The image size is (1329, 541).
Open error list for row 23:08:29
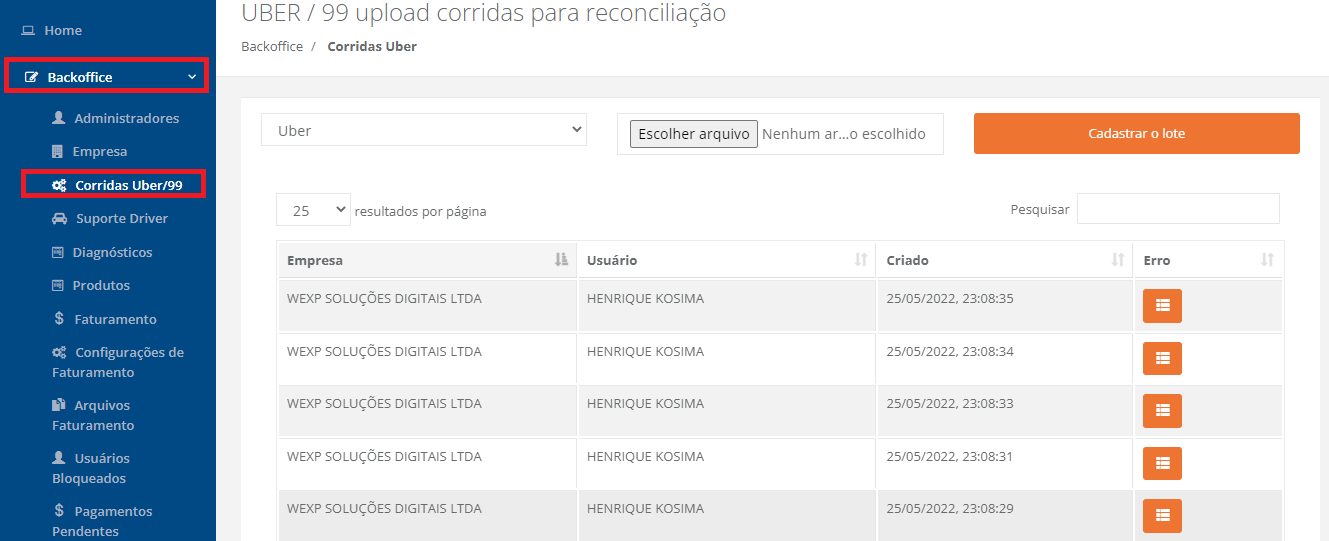1162,516
